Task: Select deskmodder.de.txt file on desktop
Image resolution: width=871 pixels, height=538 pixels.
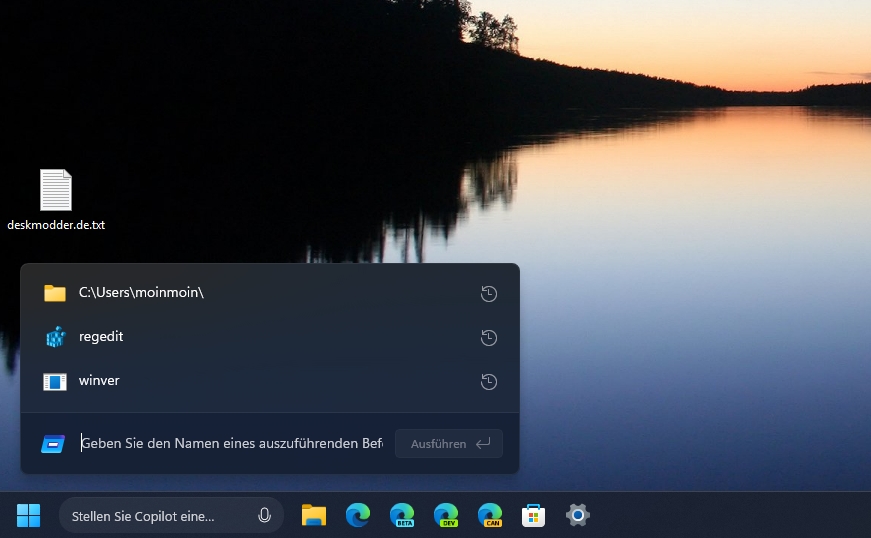Action: click(x=56, y=200)
